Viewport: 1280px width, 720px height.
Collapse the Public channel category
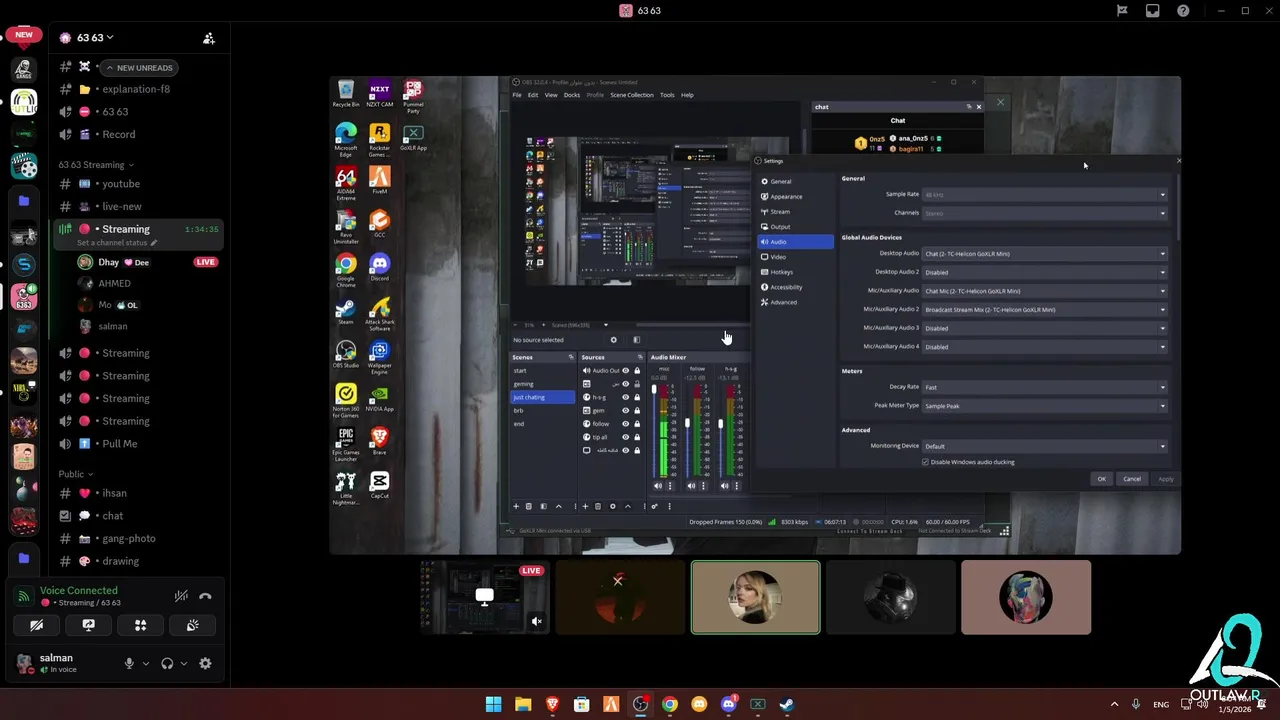click(76, 474)
